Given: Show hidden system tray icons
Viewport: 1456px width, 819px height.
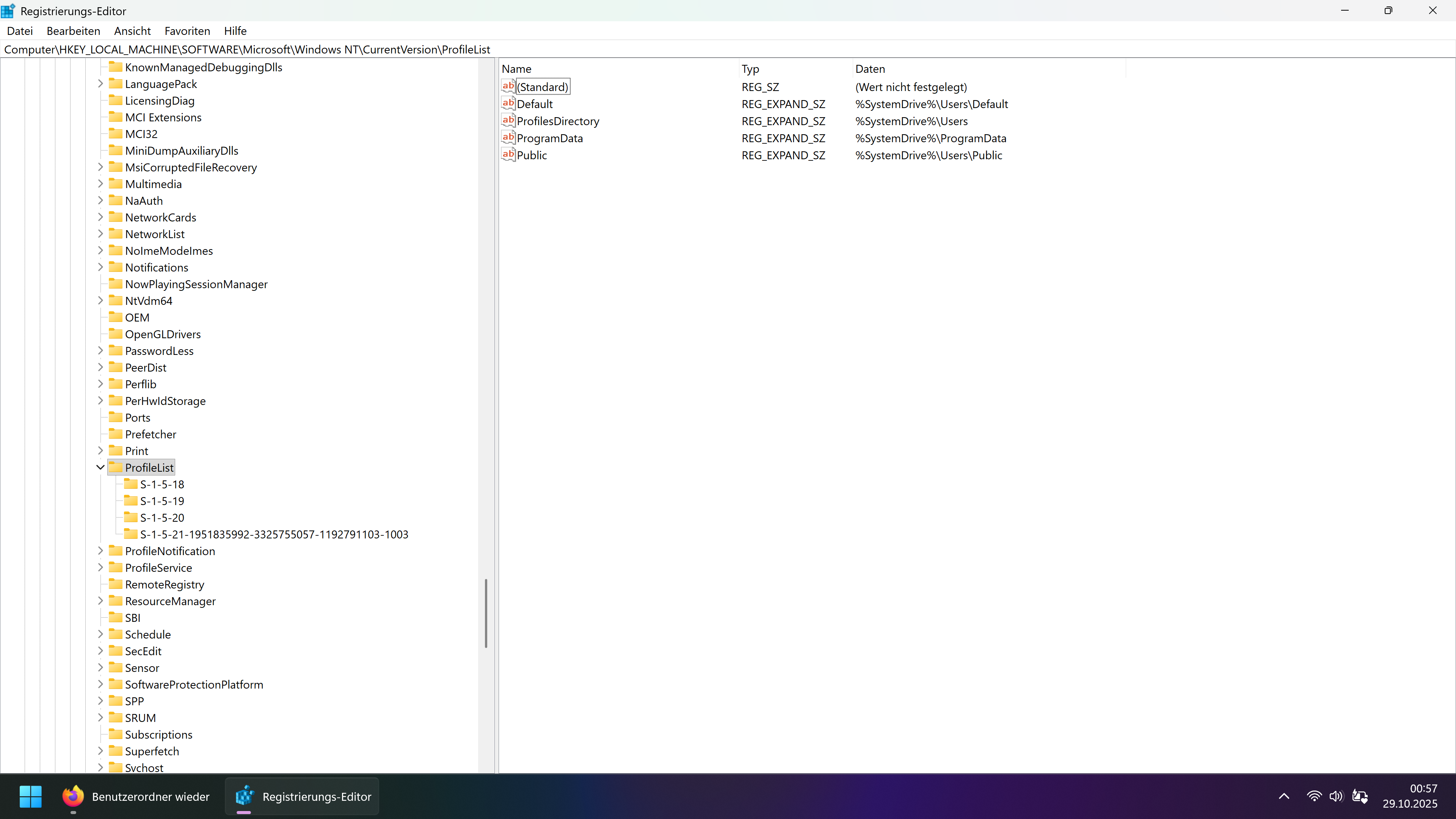Looking at the screenshot, I should [1283, 796].
